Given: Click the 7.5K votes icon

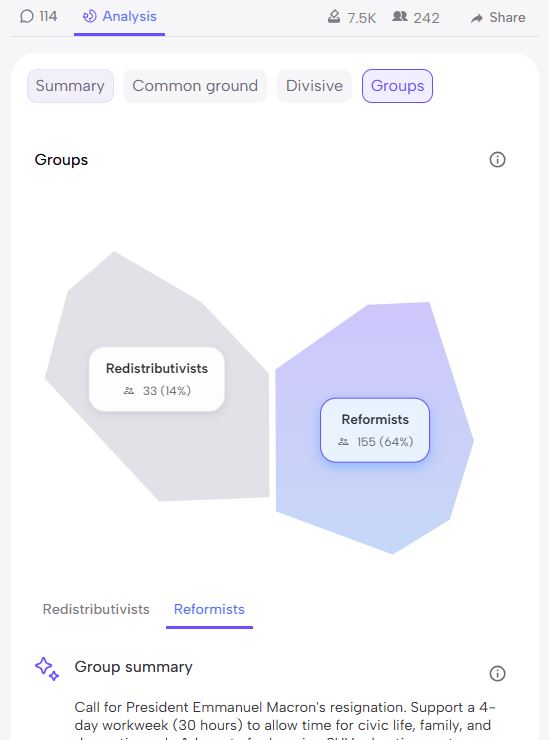Looking at the screenshot, I should pos(334,17).
